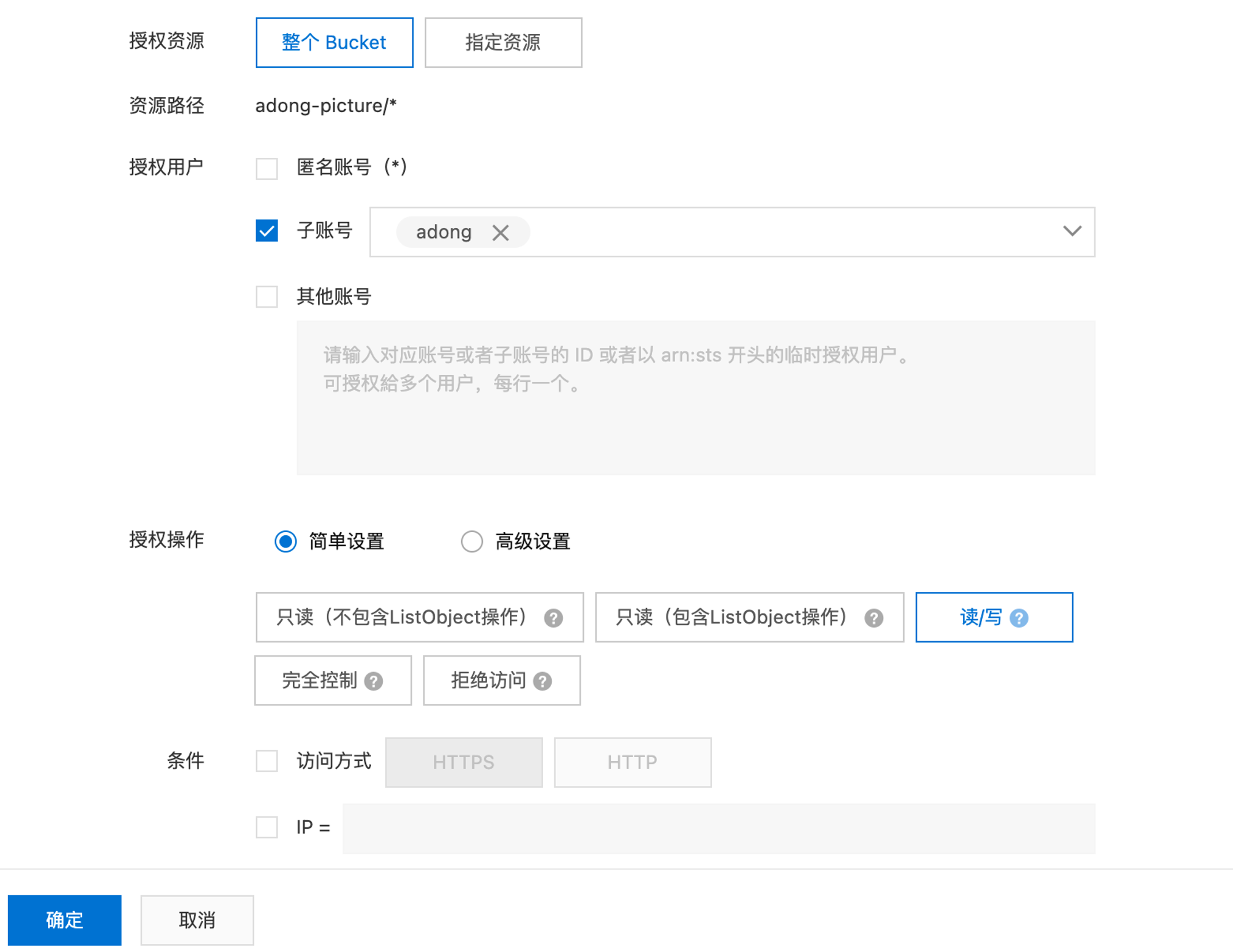Select the HTTP access method
Viewport: 1233px width, 952px height.
[x=633, y=762]
